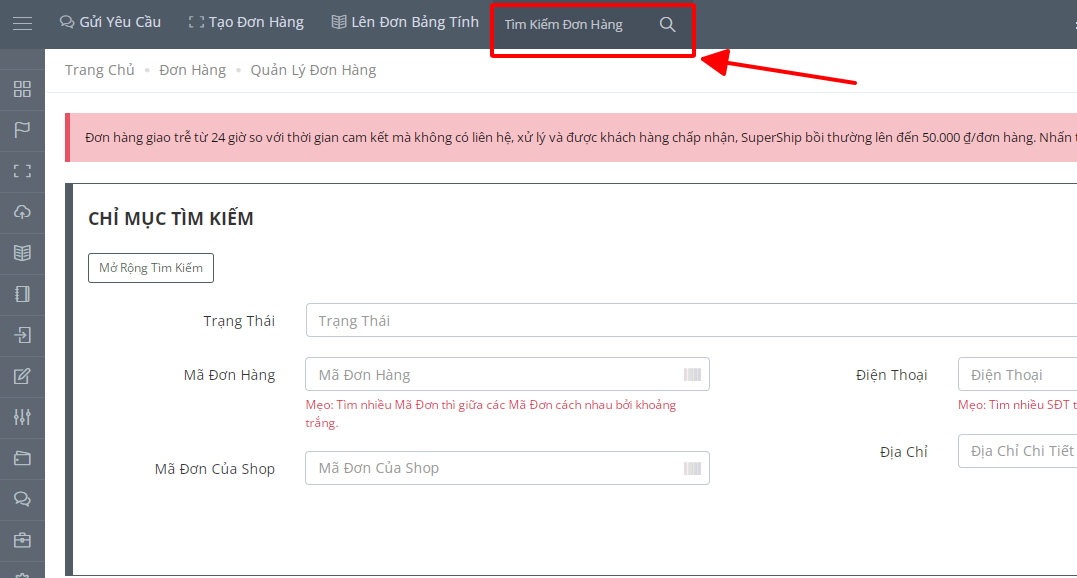Viewport: 1077px width, 578px height.
Task: Click the brackets scan sidebar icon
Action: [x=22, y=171]
